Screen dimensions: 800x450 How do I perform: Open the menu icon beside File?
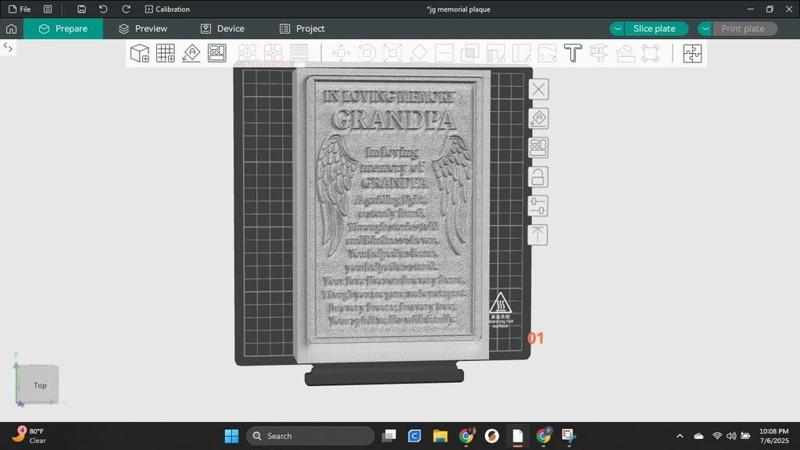(x=47, y=9)
